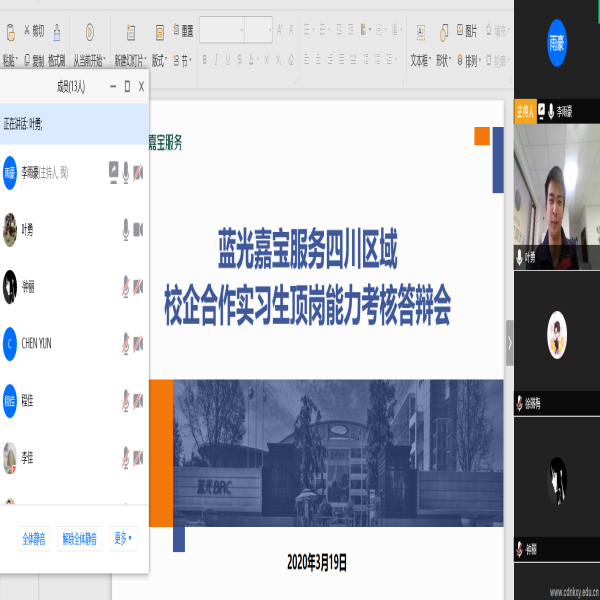Open the Layout (版式) dropdown label
600x600 pixels.
(159, 60)
